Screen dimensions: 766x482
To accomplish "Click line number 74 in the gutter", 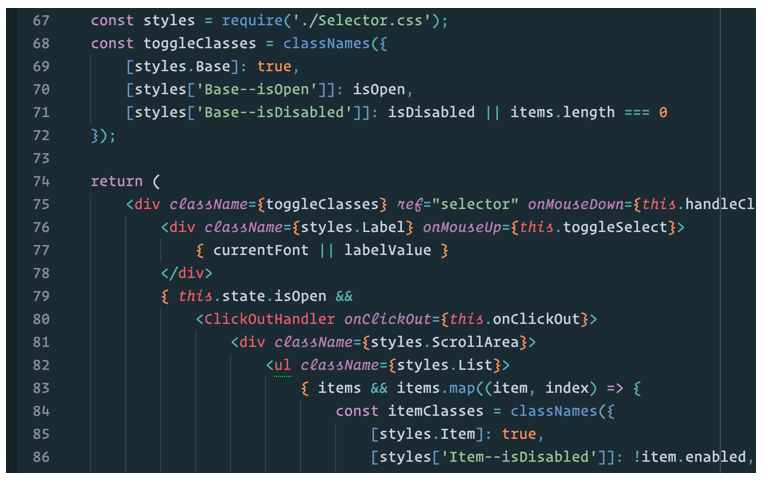I will click(41, 181).
